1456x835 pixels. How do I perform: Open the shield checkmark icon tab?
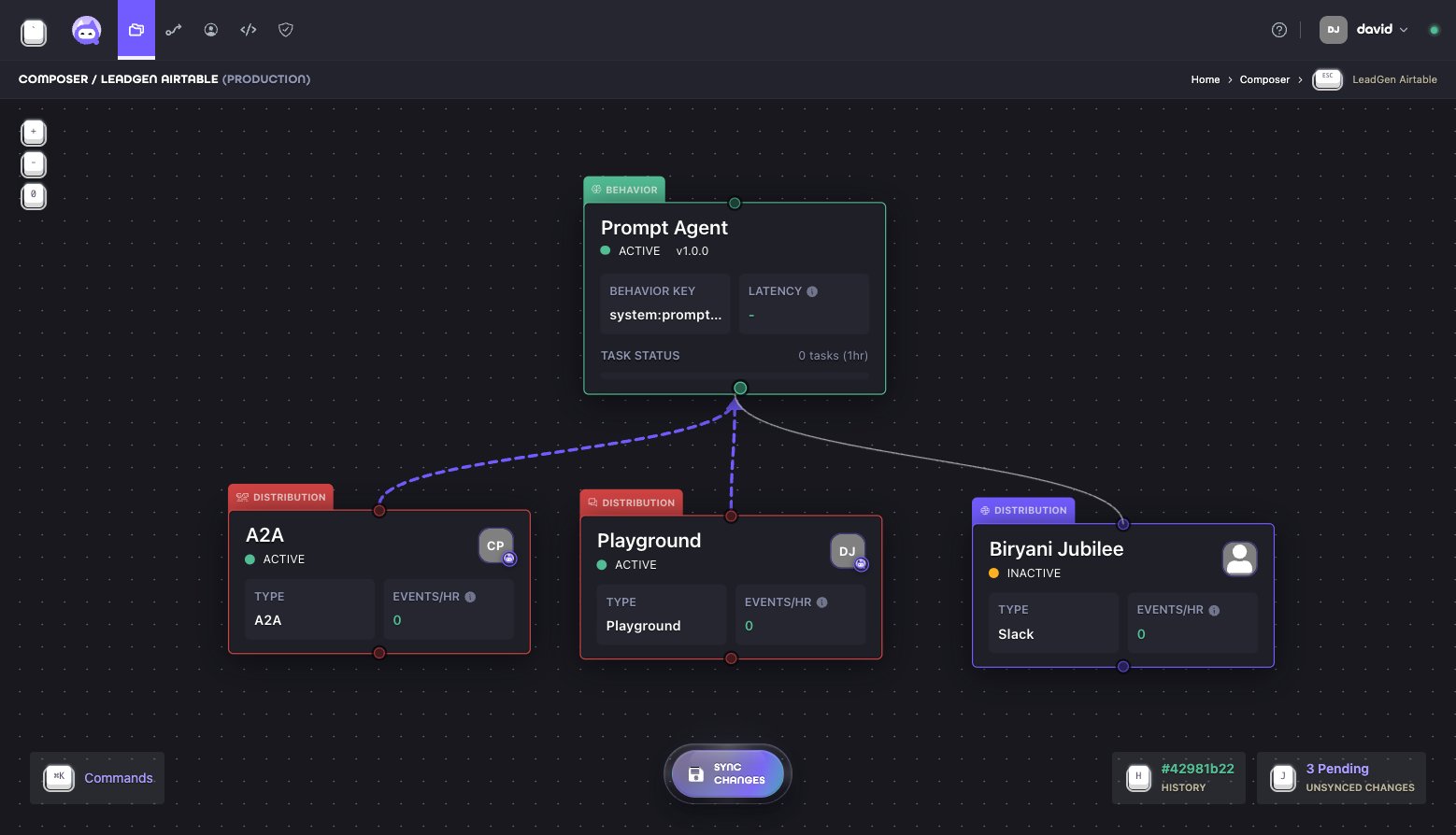(x=286, y=30)
